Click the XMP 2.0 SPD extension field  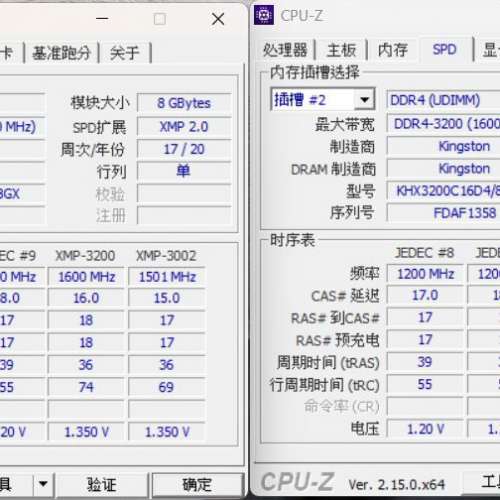coord(184,127)
